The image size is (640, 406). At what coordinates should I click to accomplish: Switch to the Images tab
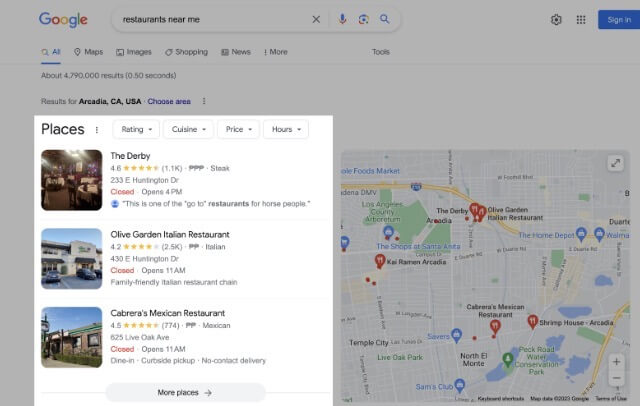134,52
